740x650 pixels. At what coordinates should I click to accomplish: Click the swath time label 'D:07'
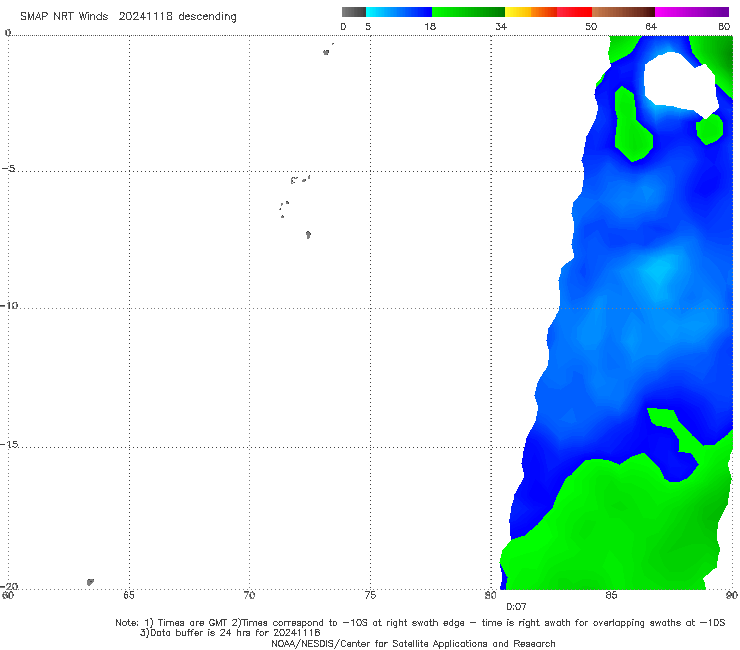point(516,607)
